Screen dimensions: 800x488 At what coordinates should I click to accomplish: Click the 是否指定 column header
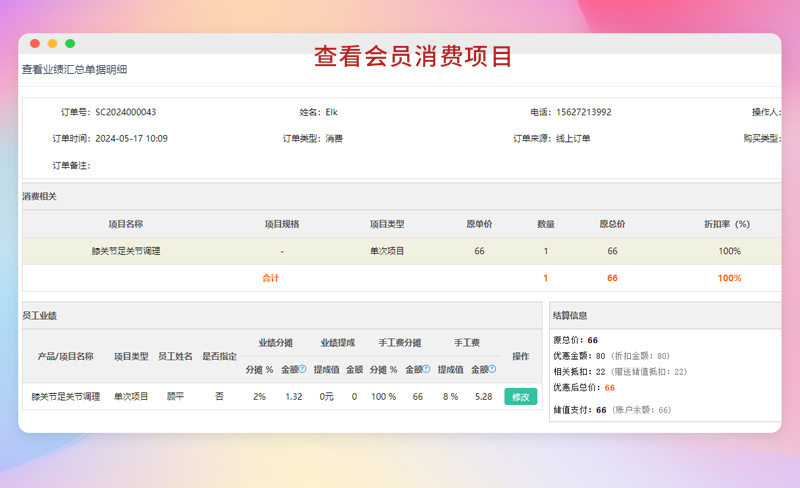(x=219, y=356)
